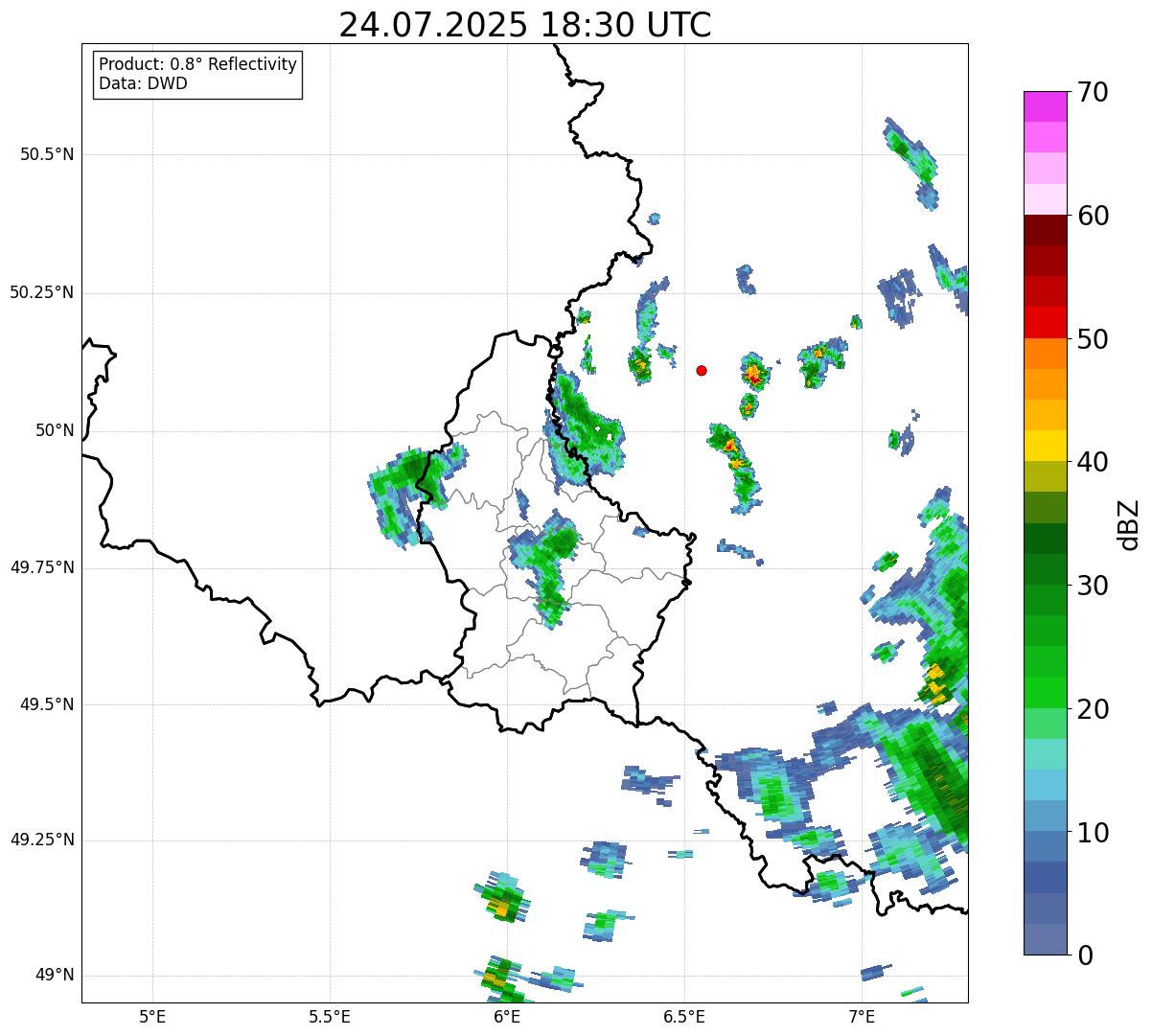Click the colorbar 70 tick label
The width and height of the screenshot is (1152, 1036).
coord(1093,92)
